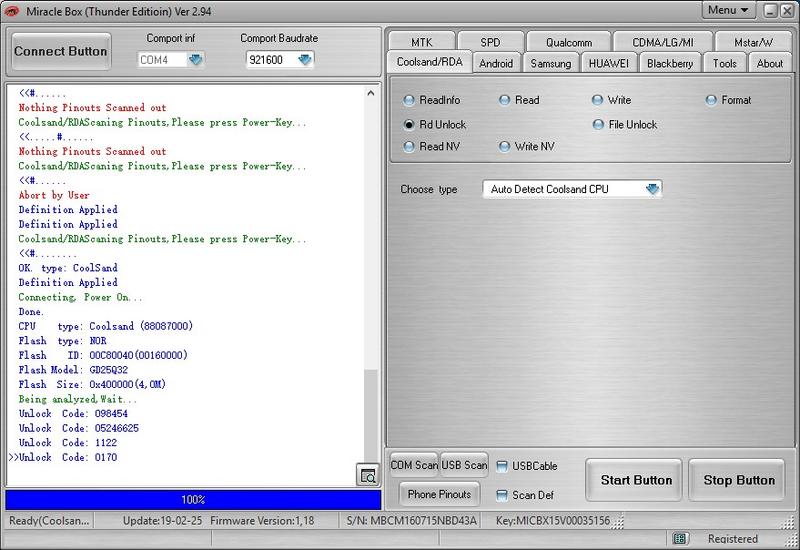800x550 pixels.
Task: Click the 'Unlock Code: 098454' log line
Action: pyautogui.click(x=73, y=413)
